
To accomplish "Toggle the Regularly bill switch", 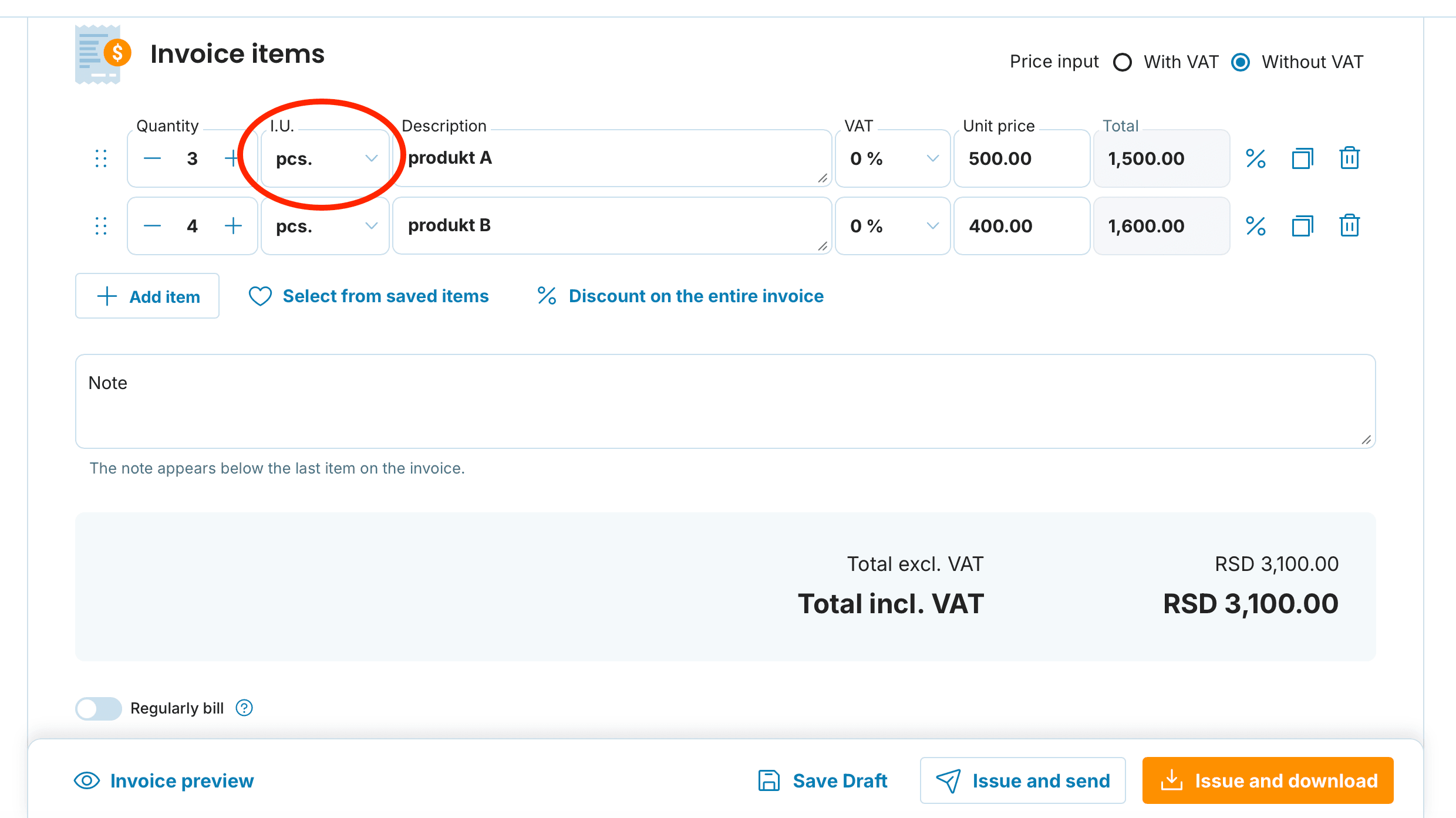I will point(99,708).
